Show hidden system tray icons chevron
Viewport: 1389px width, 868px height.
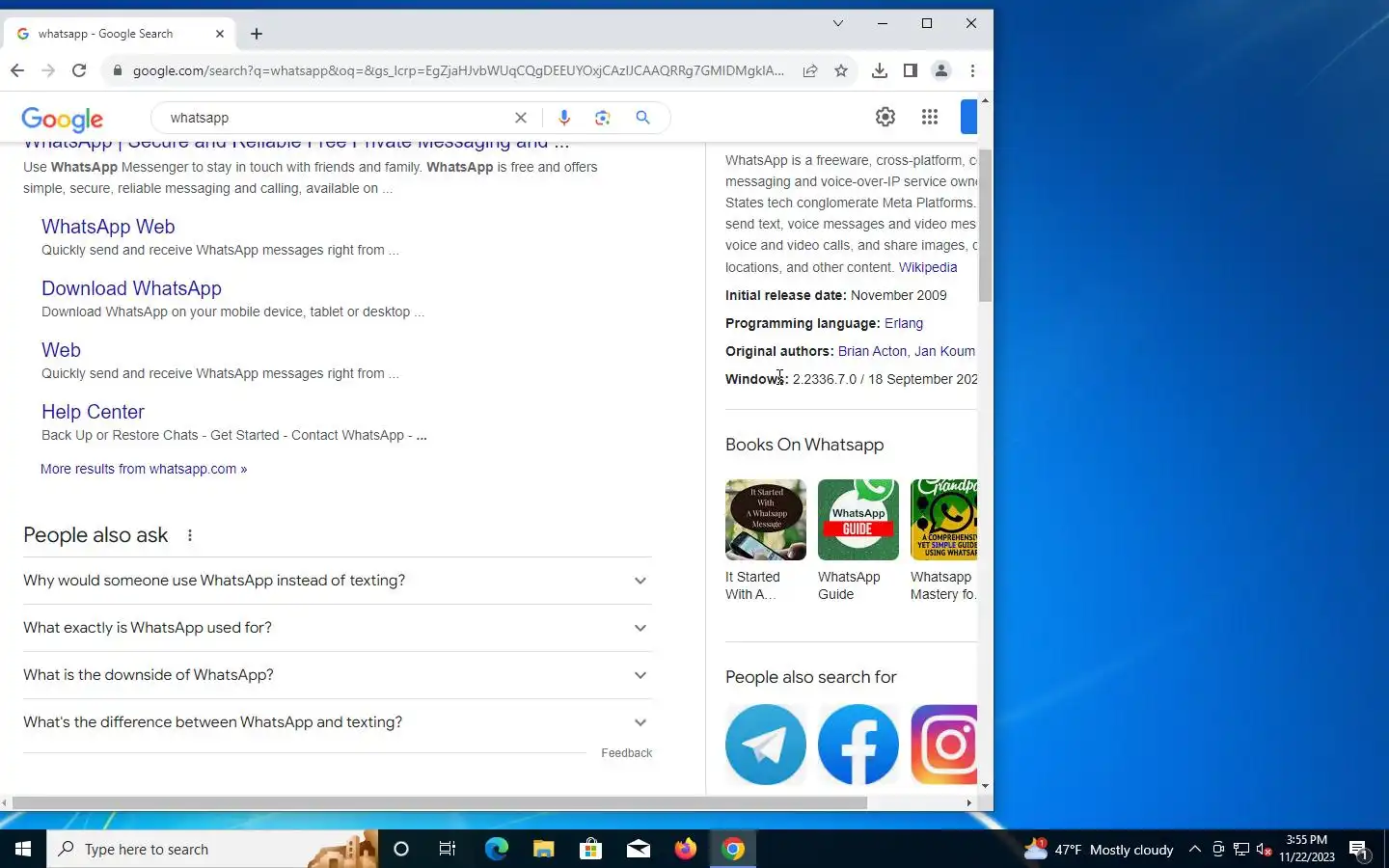point(1195,850)
